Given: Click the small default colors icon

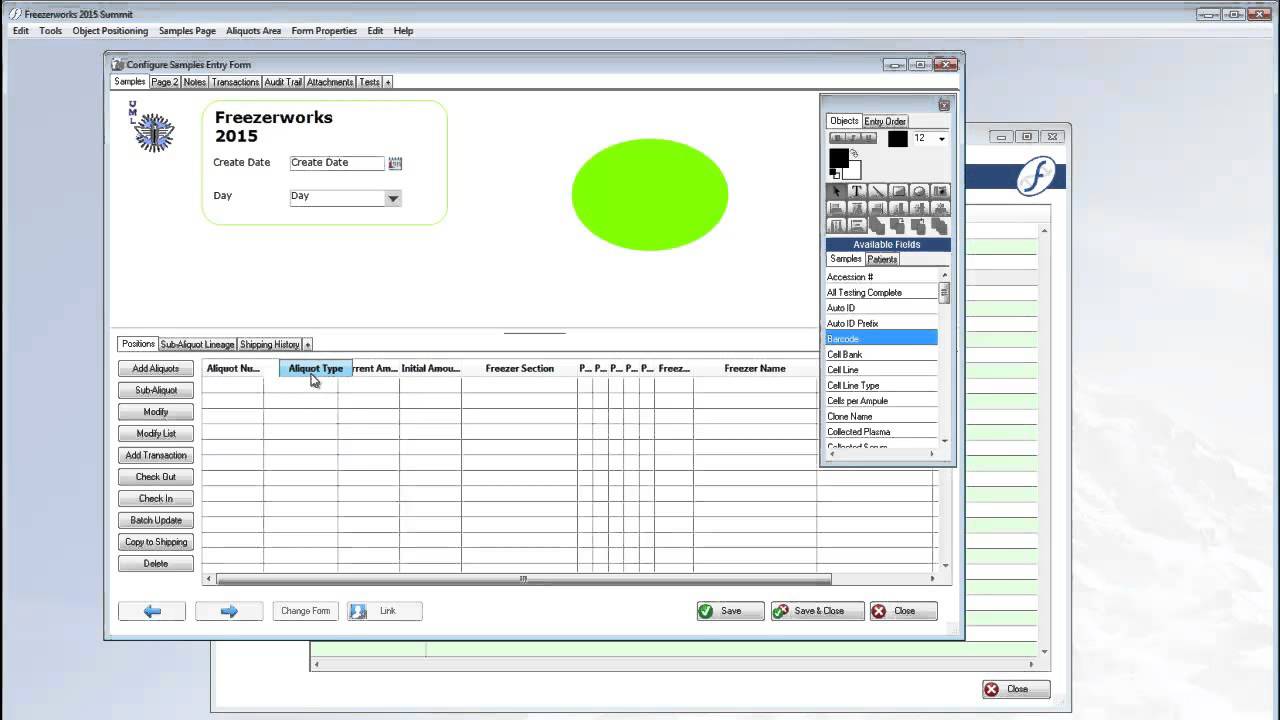Looking at the screenshot, I should coord(833,174).
